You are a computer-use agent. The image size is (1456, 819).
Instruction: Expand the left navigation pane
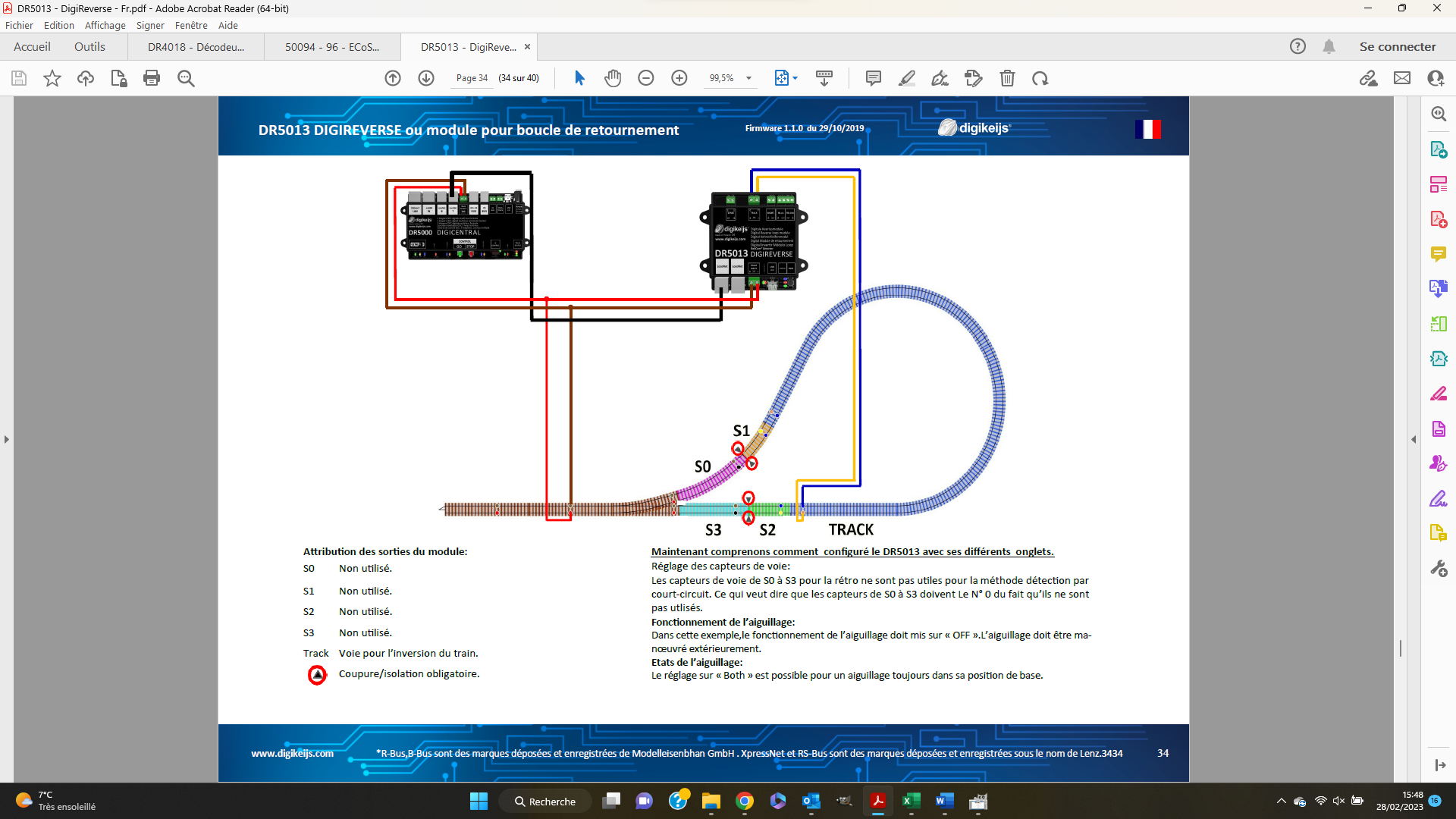pyautogui.click(x=7, y=439)
